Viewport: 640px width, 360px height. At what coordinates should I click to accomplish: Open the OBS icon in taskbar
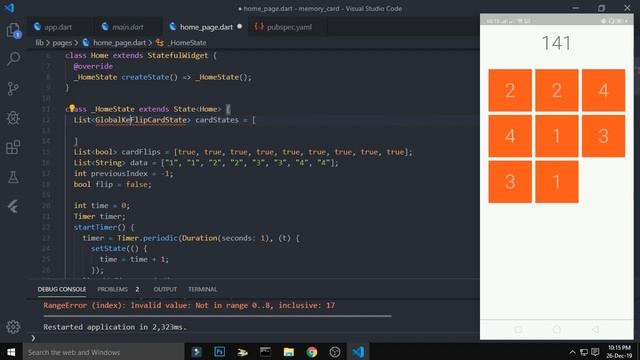click(x=335, y=352)
